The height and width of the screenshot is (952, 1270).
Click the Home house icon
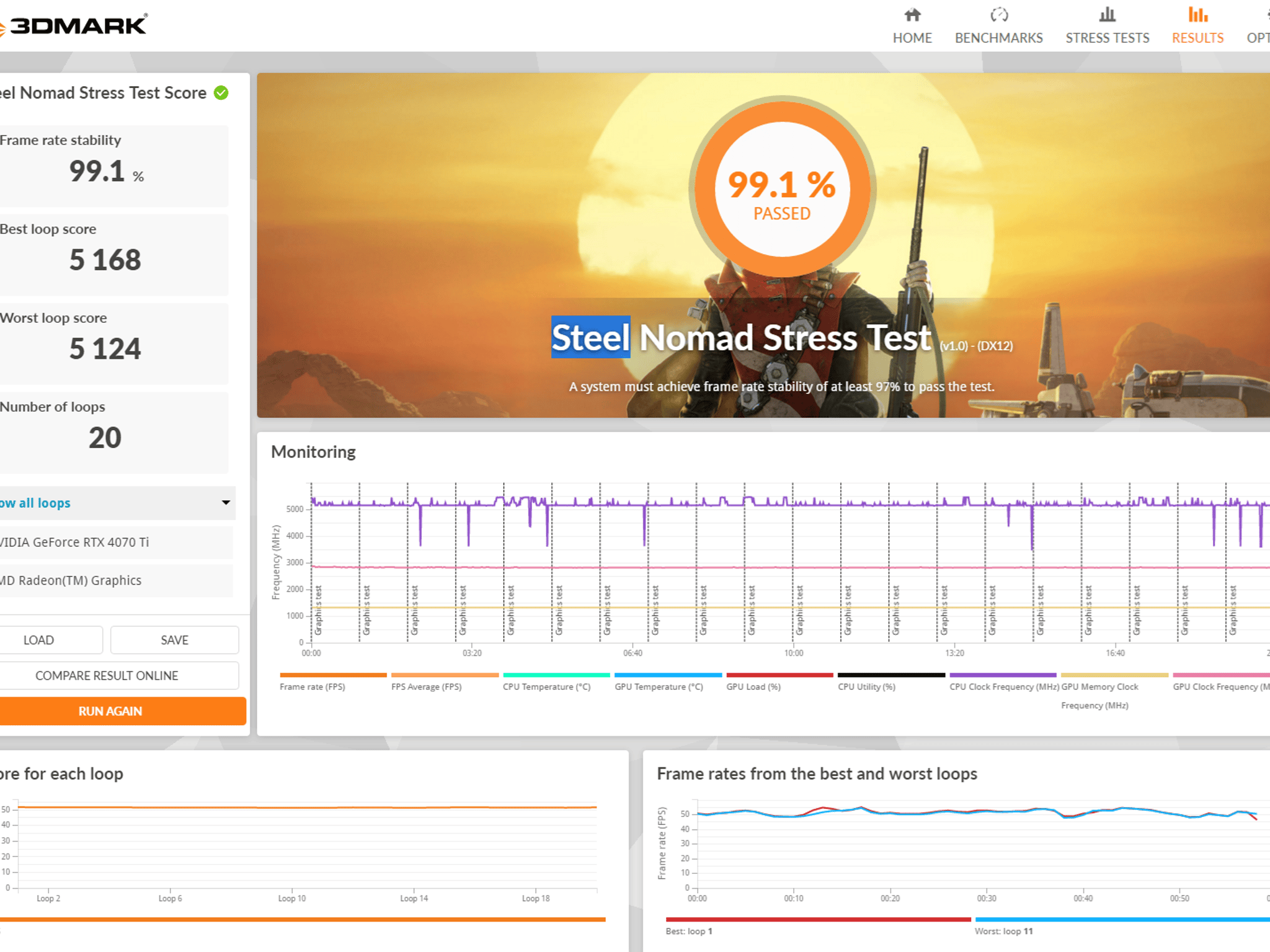pos(912,15)
